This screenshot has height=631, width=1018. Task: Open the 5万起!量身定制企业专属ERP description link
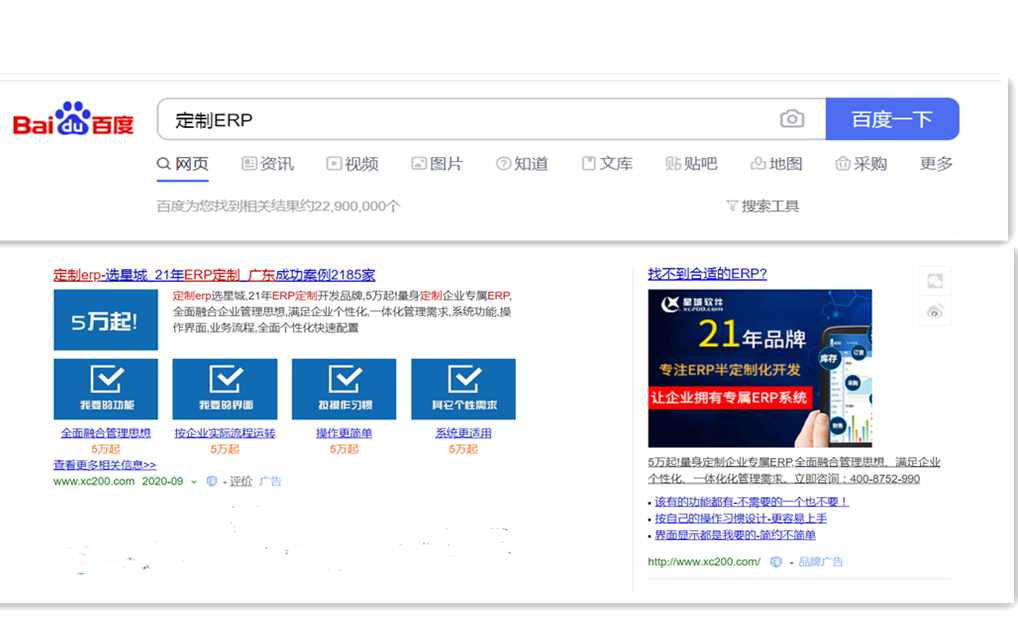[794, 470]
